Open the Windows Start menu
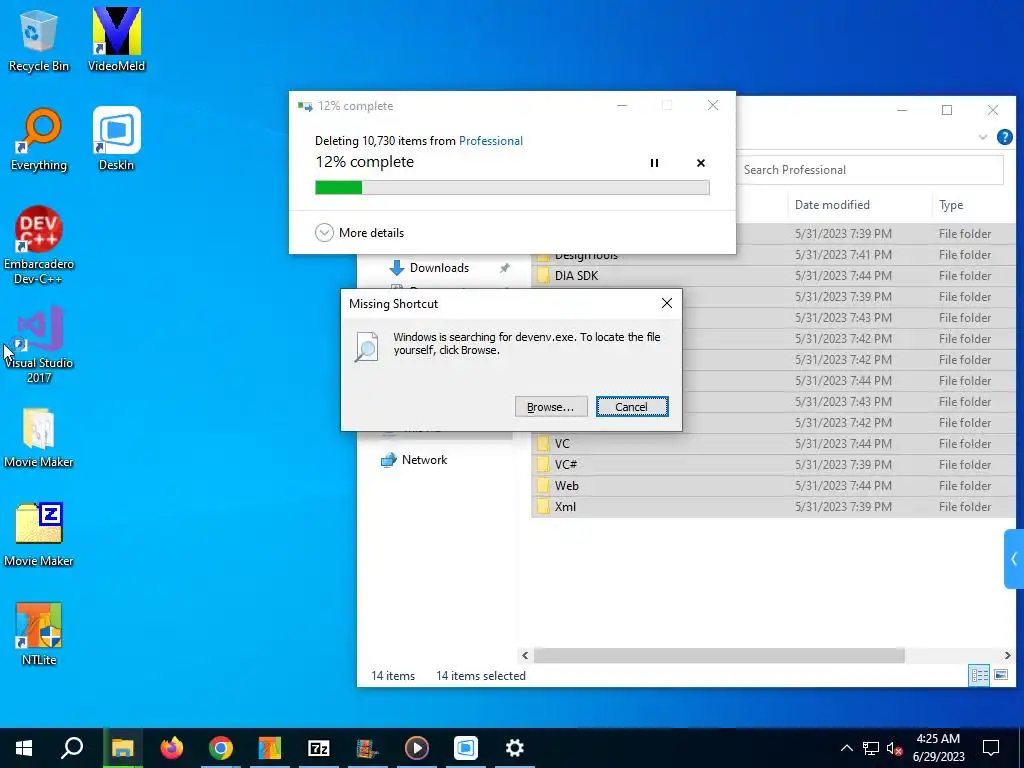Viewport: 1024px width, 768px height. coord(24,748)
